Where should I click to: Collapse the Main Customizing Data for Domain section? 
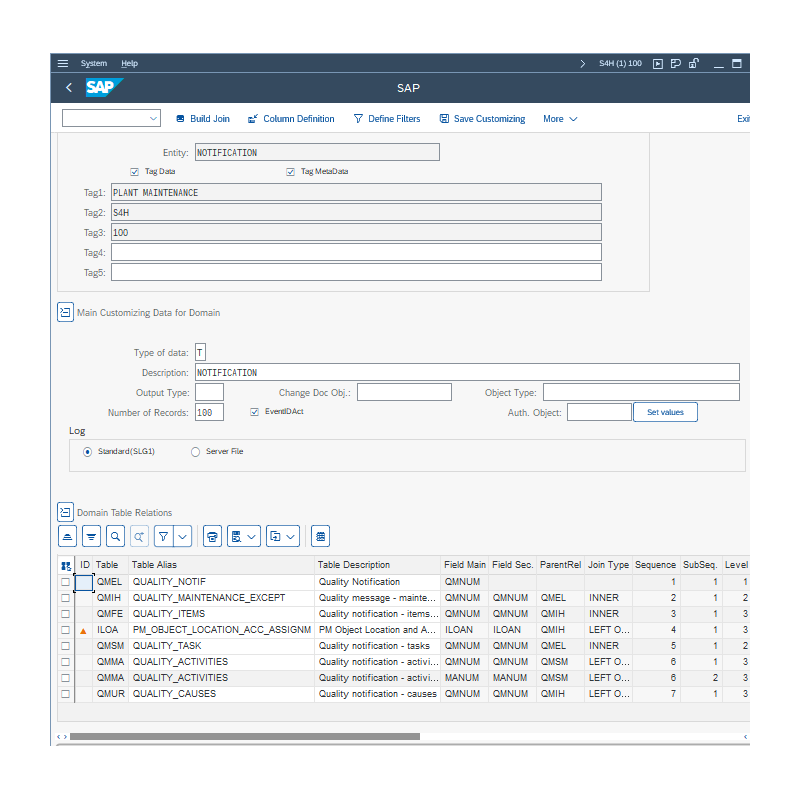pos(65,312)
